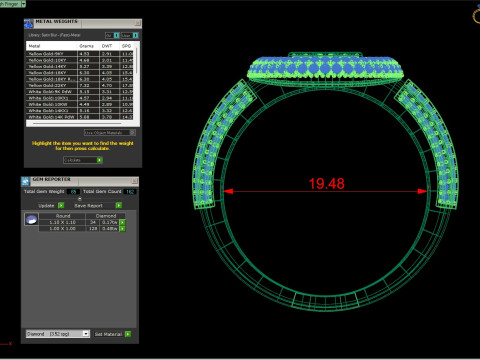Click the green Update arrow button
Screen dimensions: 480x360
click(x=61, y=205)
